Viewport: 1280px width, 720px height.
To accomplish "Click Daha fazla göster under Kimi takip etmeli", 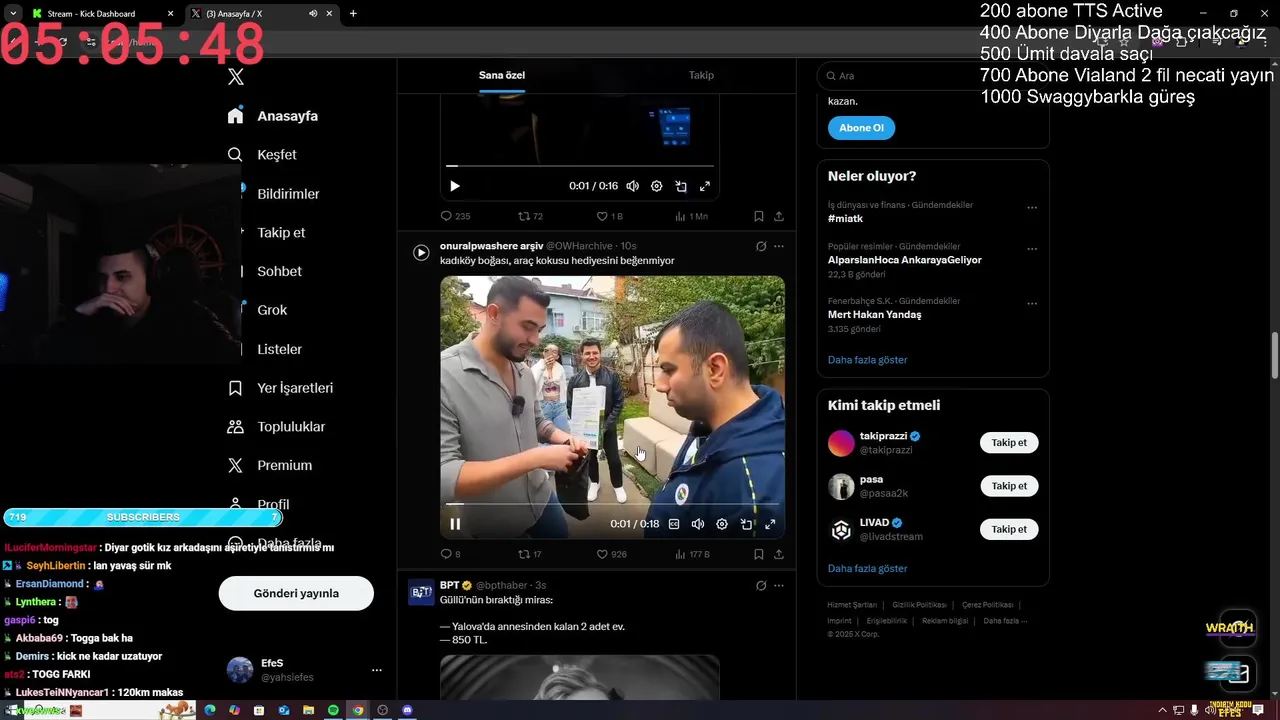I will pos(868,569).
